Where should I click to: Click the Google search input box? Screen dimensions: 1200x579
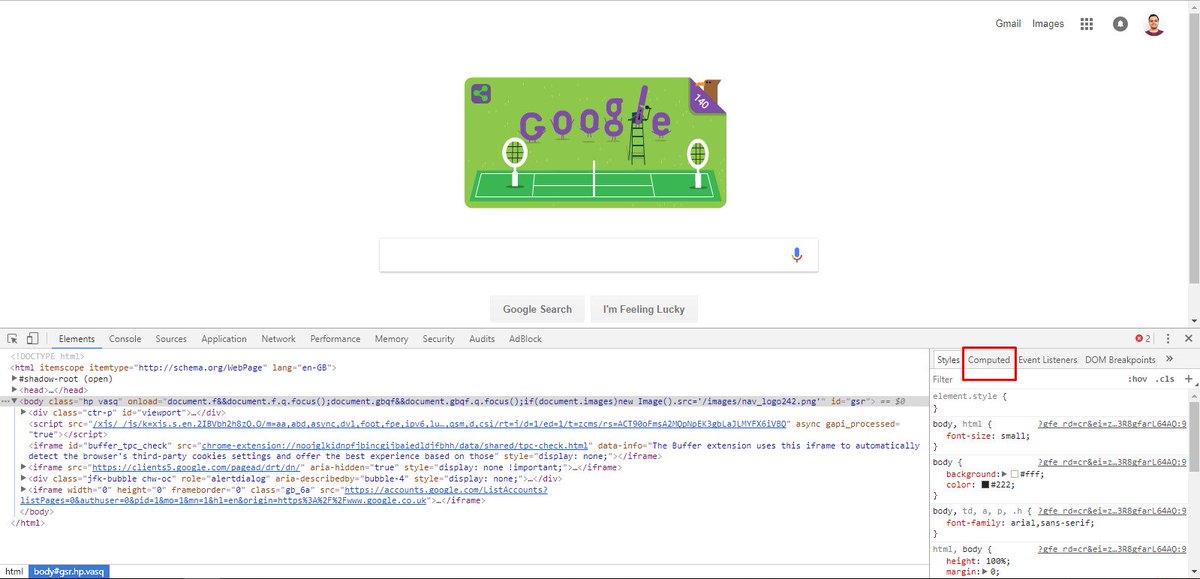point(599,255)
